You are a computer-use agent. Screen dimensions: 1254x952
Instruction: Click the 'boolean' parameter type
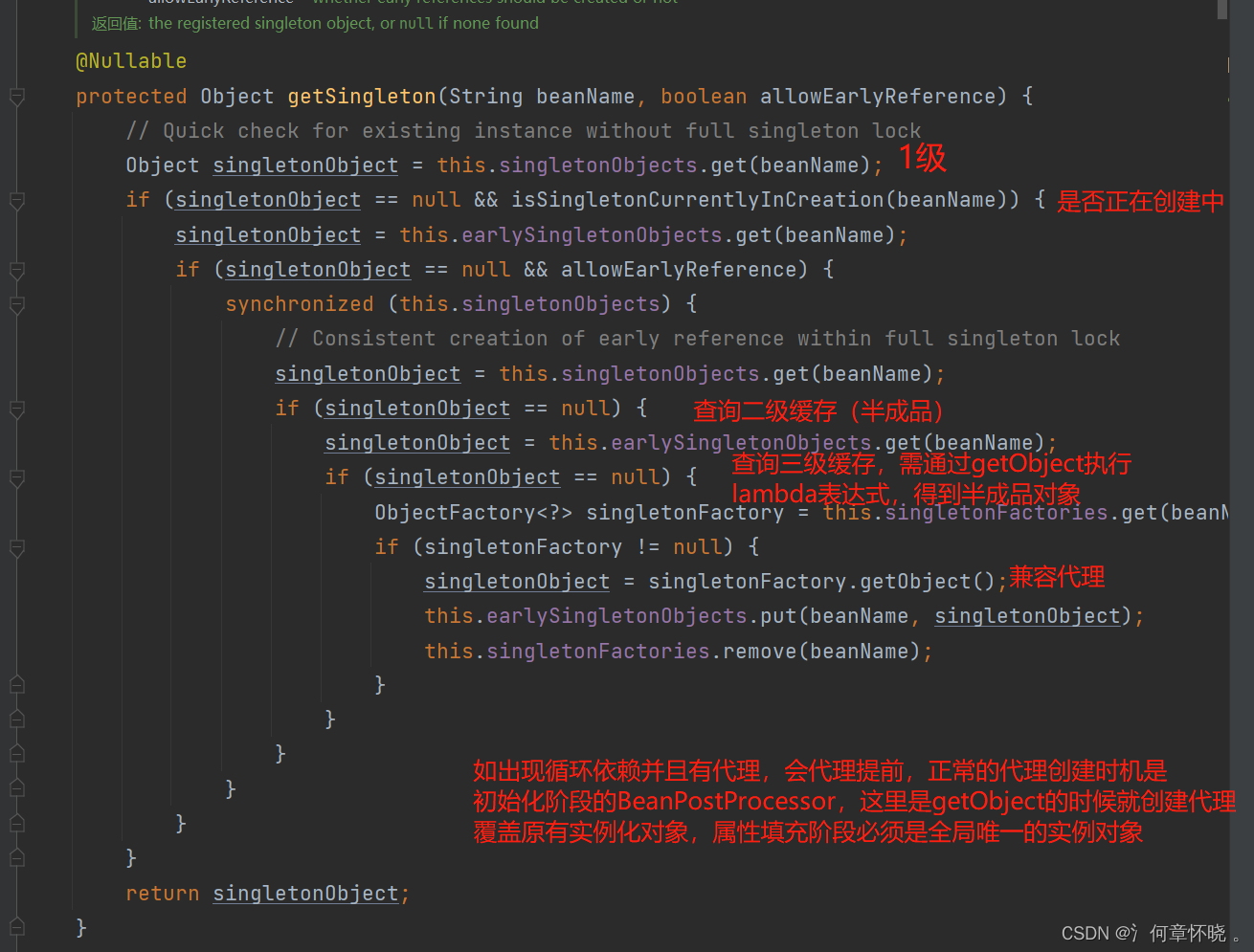point(704,97)
